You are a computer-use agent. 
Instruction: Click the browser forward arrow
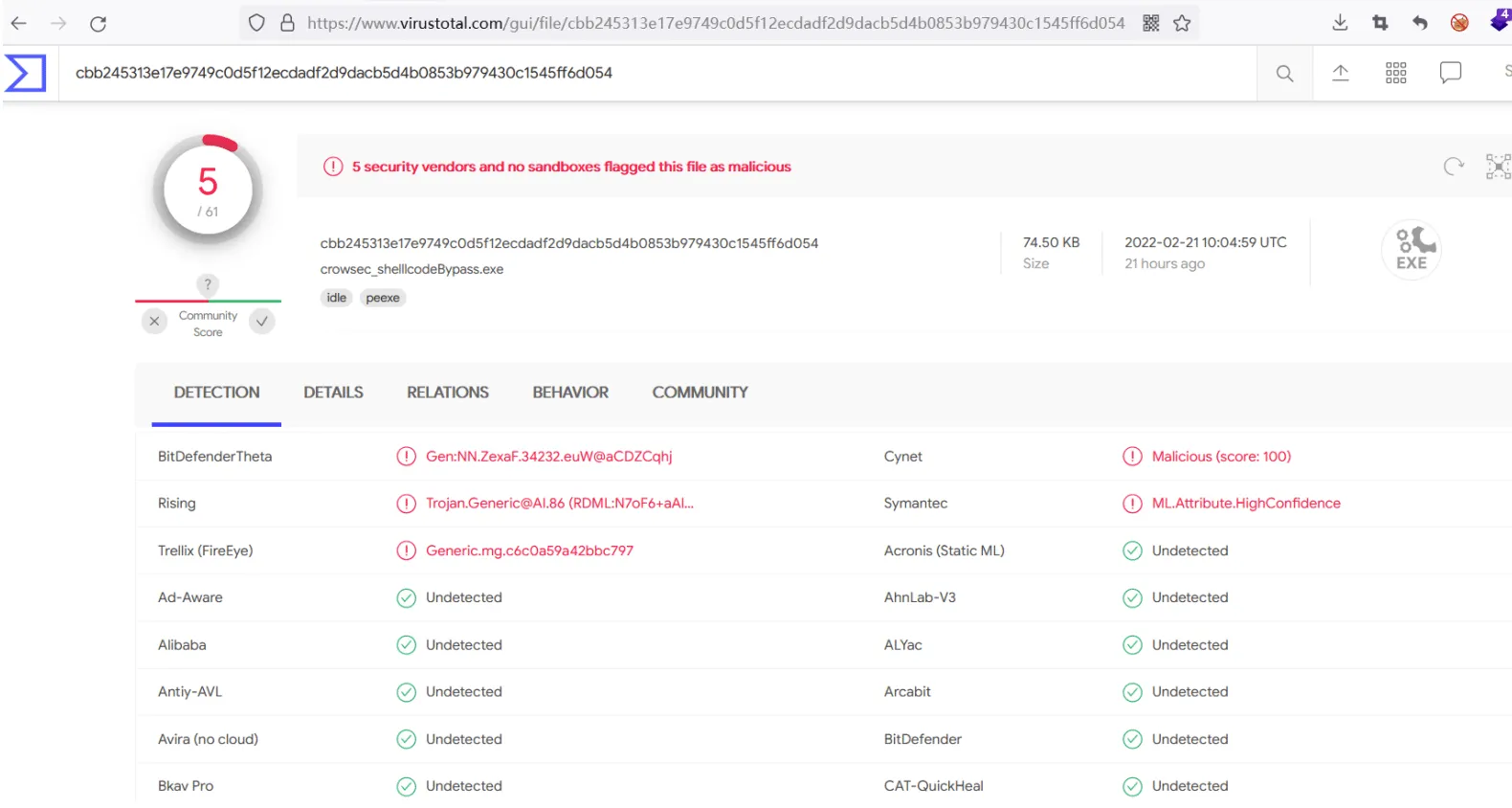[x=58, y=23]
